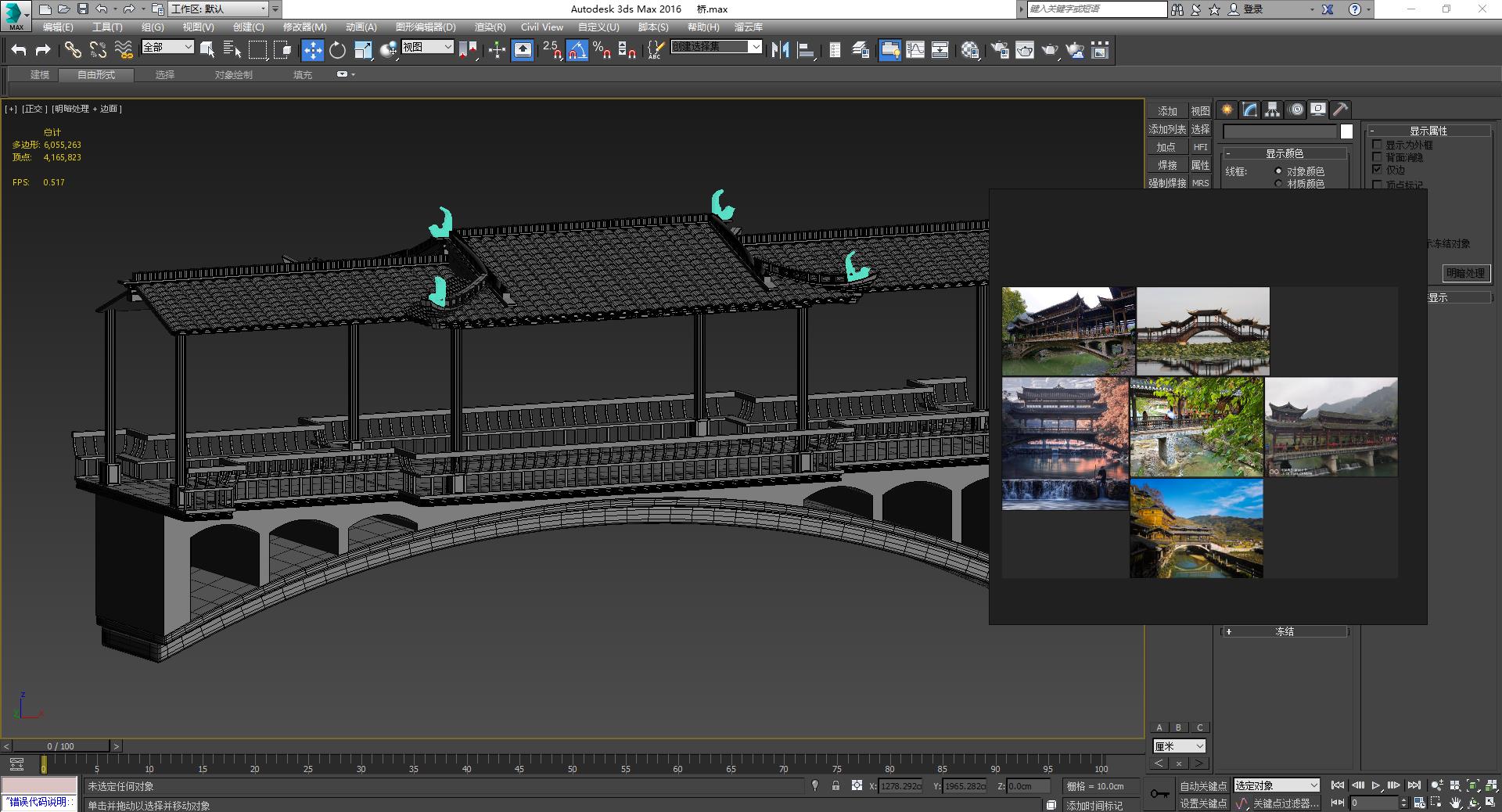Open the 渲染(R) menu
1502x812 pixels.
tap(490, 27)
